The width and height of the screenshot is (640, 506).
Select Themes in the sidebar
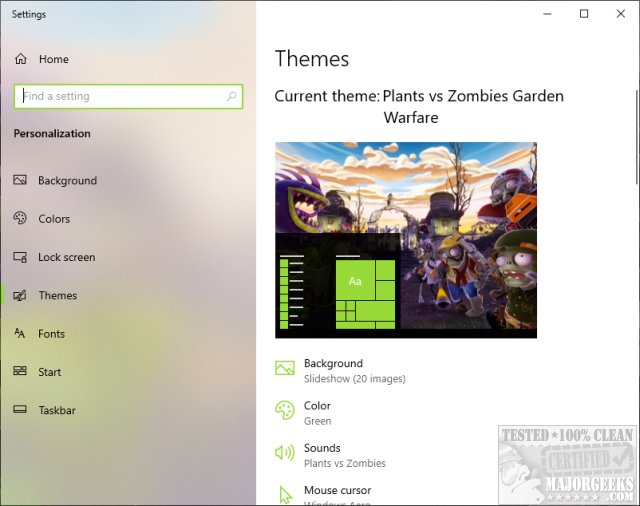click(58, 295)
